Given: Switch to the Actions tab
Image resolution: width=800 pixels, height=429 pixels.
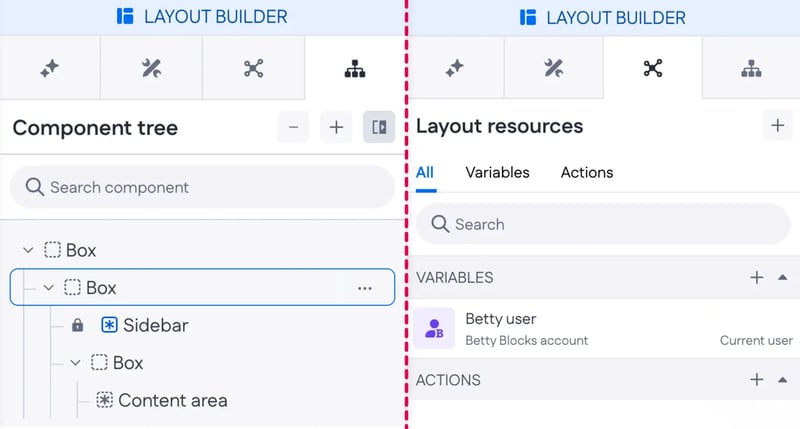Looking at the screenshot, I should [x=587, y=172].
